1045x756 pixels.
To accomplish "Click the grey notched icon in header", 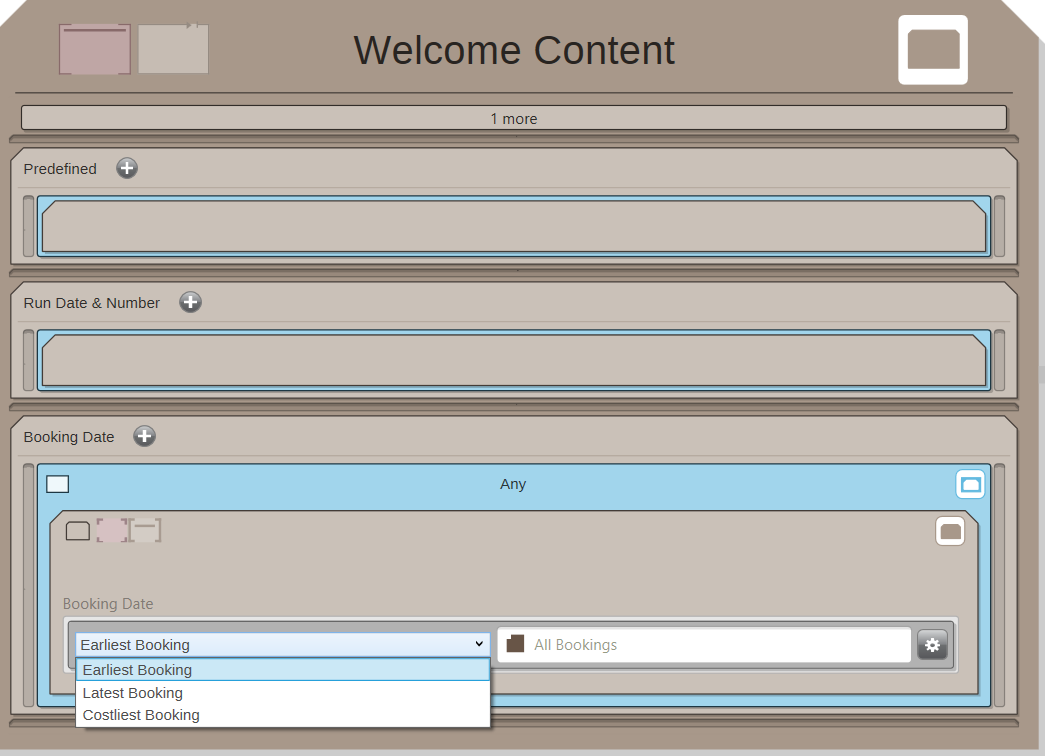I will [173, 49].
